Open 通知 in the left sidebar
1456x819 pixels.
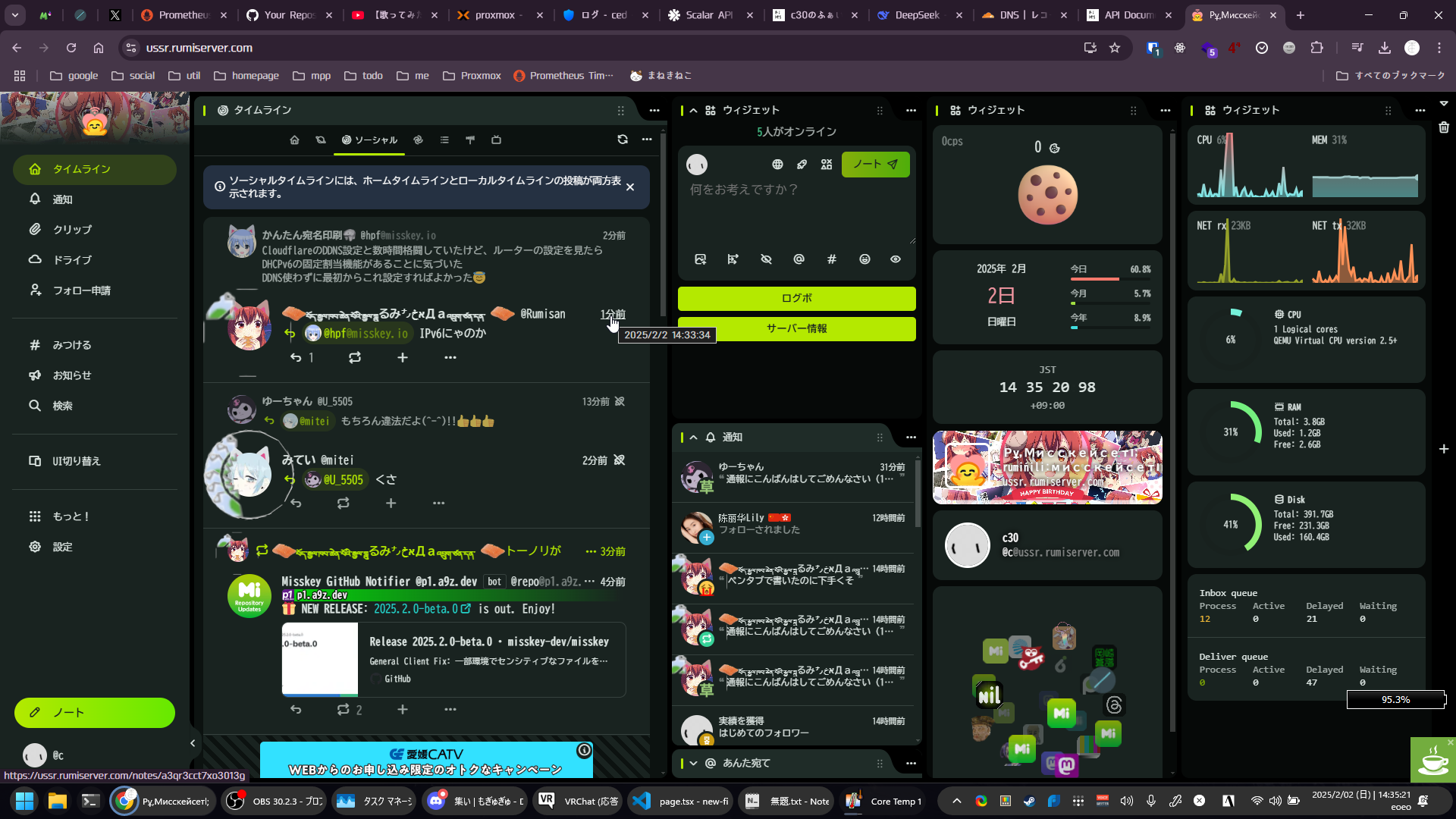point(62,199)
